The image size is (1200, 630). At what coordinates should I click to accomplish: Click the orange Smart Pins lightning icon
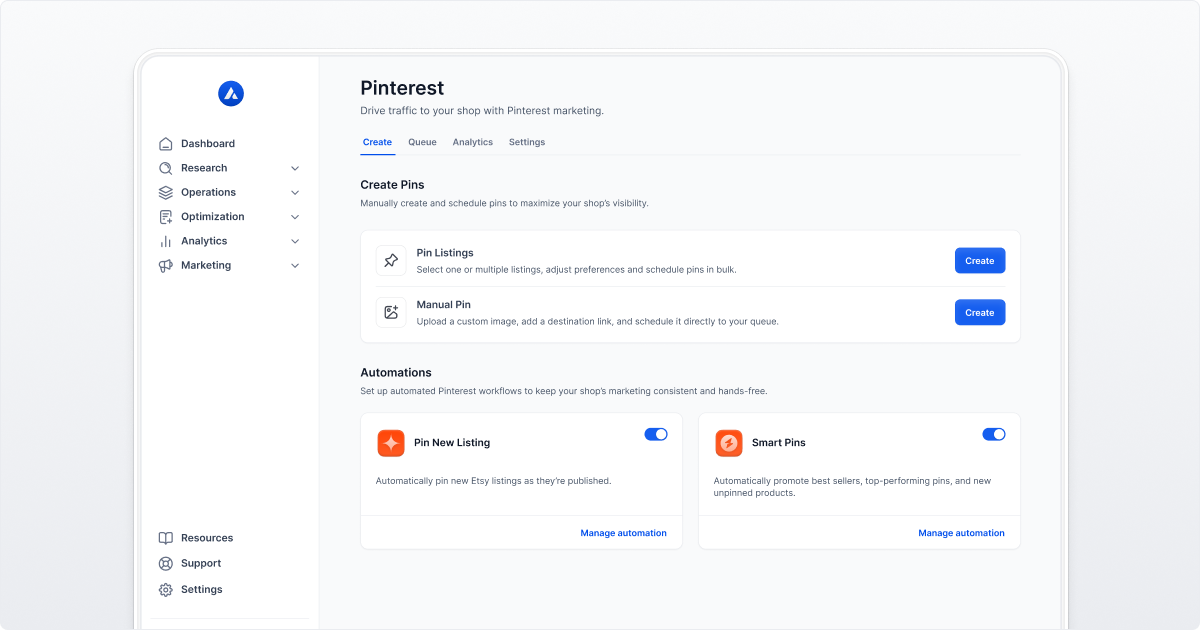729,443
